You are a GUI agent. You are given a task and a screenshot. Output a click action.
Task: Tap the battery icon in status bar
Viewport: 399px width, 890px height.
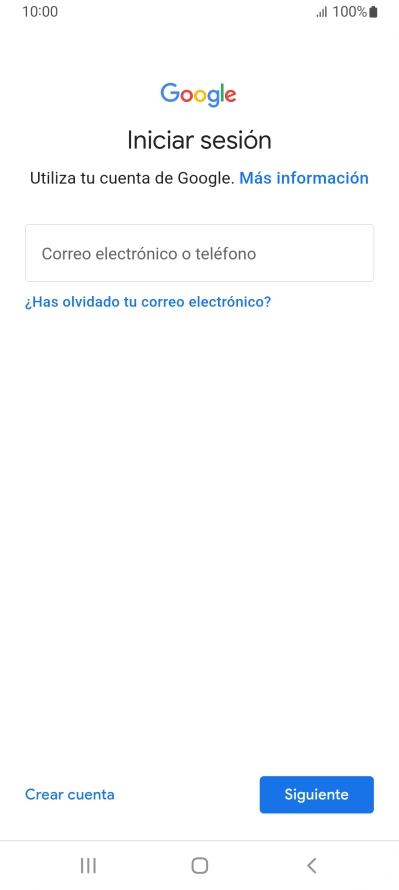pyautogui.click(x=373, y=12)
